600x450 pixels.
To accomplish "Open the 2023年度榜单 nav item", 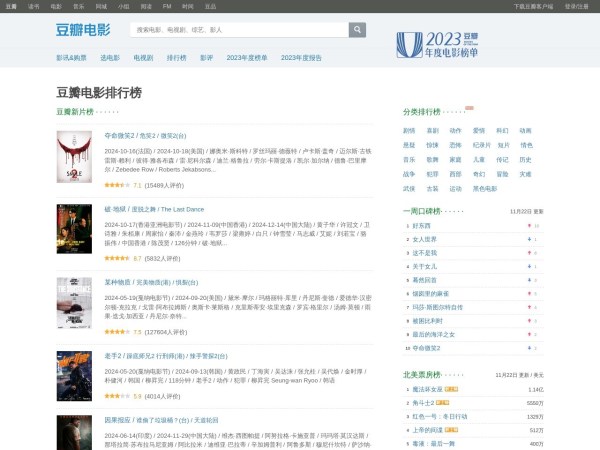I will [x=247, y=58].
